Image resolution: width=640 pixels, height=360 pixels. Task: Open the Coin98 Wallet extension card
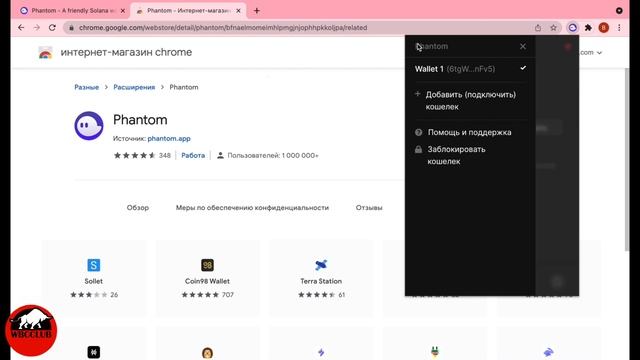click(x=207, y=278)
